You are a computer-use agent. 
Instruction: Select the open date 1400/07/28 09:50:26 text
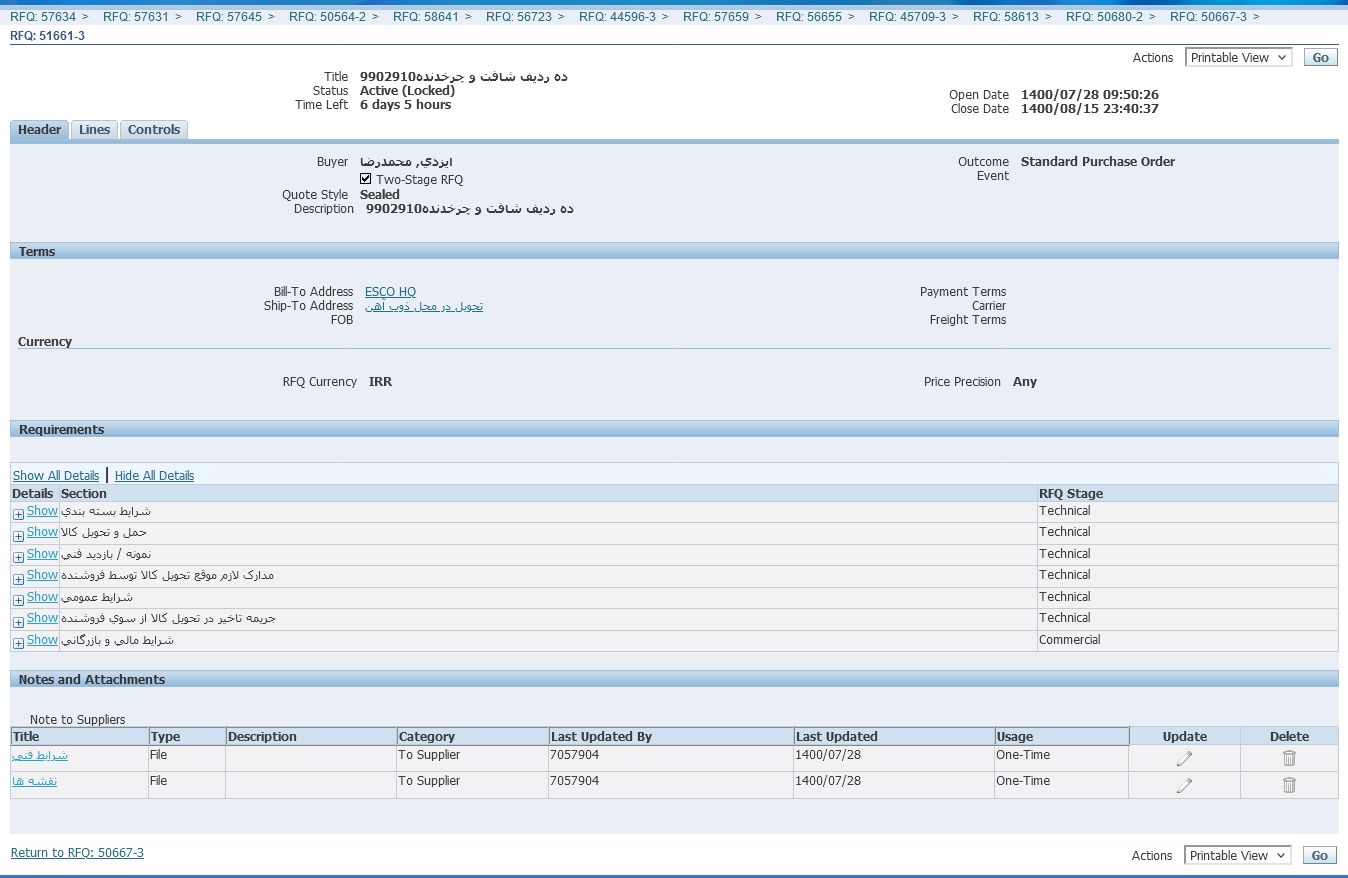click(x=1090, y=95)
